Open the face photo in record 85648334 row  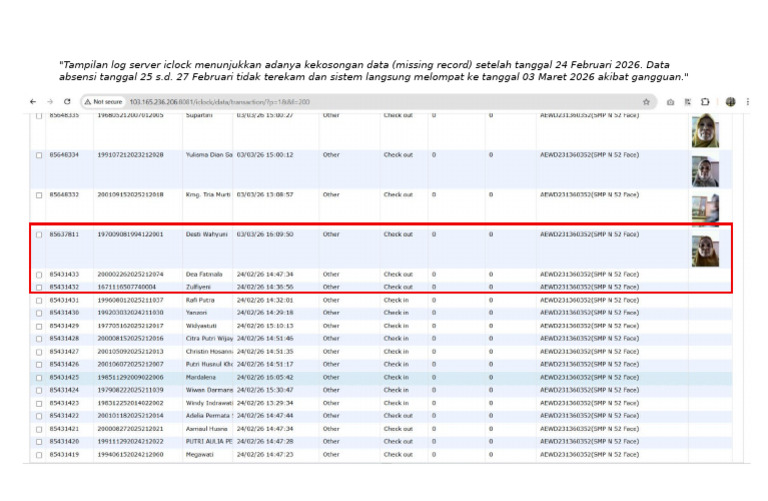click(705, 170)
